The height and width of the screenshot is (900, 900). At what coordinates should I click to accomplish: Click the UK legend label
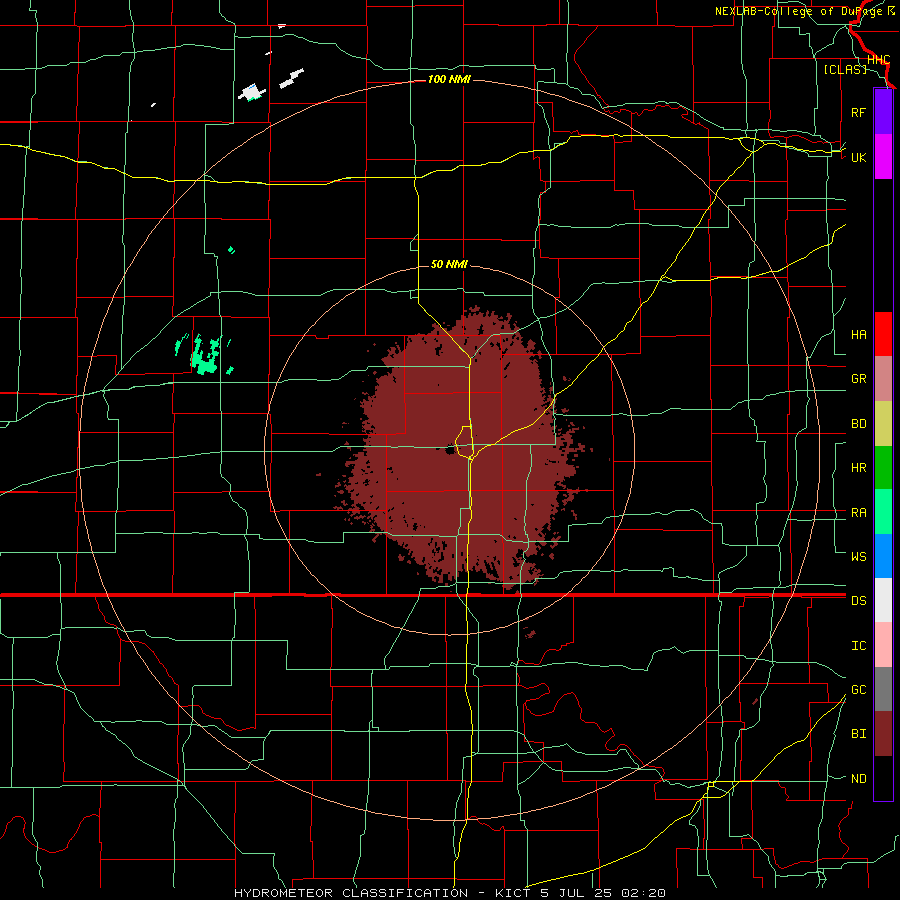pyautogui.click(x=858, y=157)
